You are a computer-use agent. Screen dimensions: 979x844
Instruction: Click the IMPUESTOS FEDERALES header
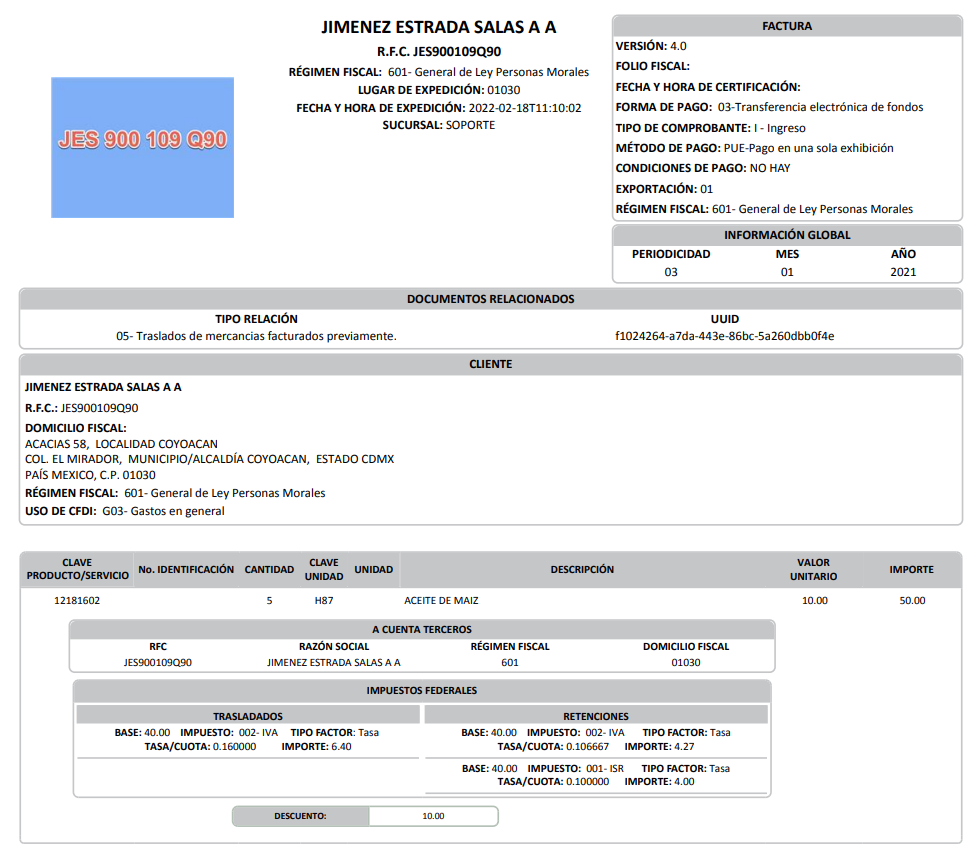click(x=422, y=690)
